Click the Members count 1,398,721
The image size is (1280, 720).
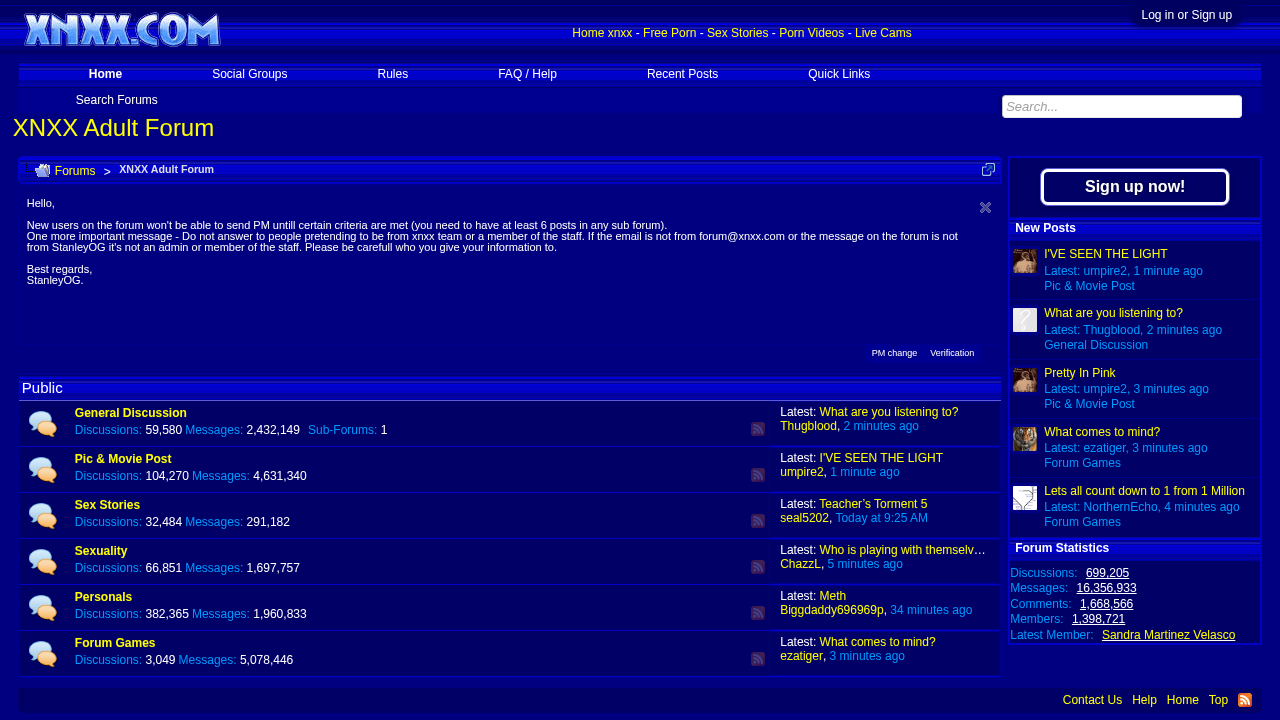pos(1098,619)
